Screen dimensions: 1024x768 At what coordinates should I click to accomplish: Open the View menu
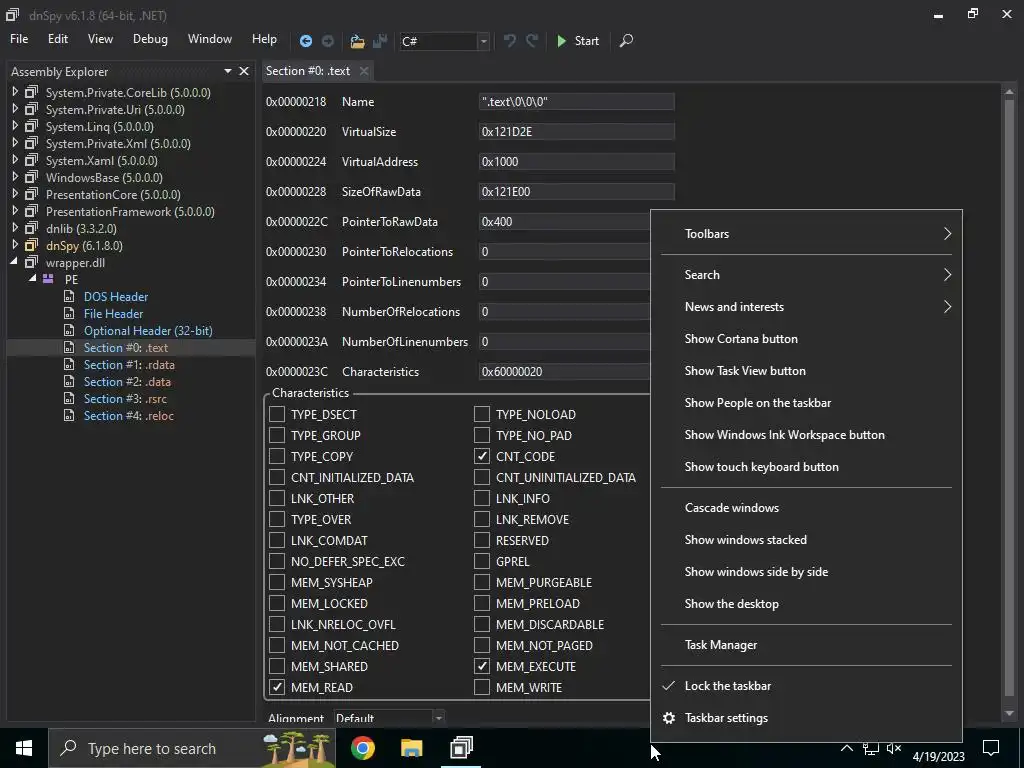click(x=100, y=39)
